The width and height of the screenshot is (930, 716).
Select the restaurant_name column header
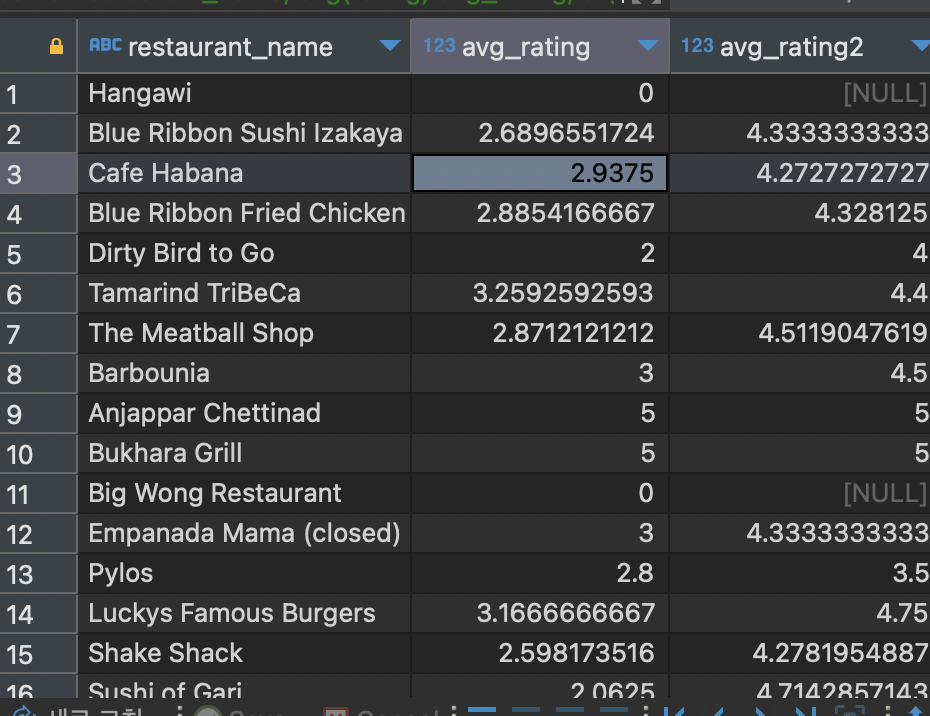coord(244,46)
